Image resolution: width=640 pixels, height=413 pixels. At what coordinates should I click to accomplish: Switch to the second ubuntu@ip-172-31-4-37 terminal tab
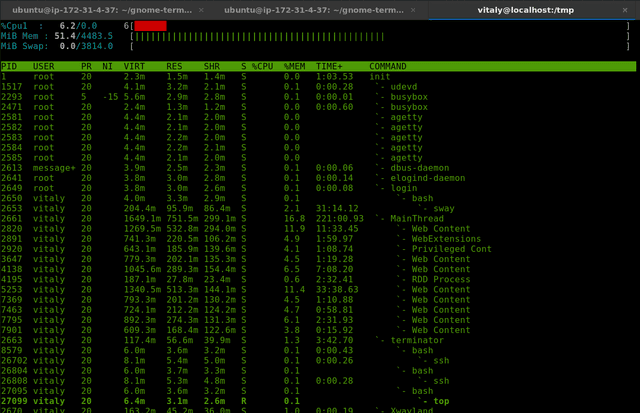[314, 10]
